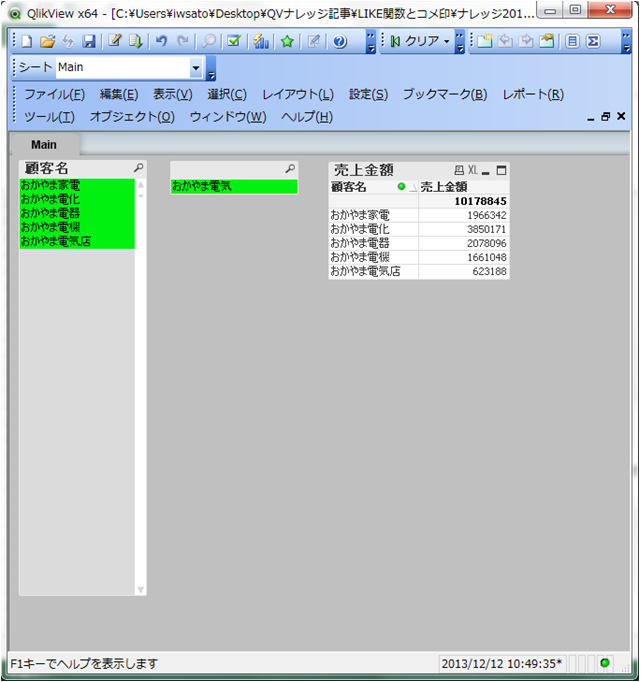
Task: Open the Sheet selector Main dropdown
Action: coord(196,68)
